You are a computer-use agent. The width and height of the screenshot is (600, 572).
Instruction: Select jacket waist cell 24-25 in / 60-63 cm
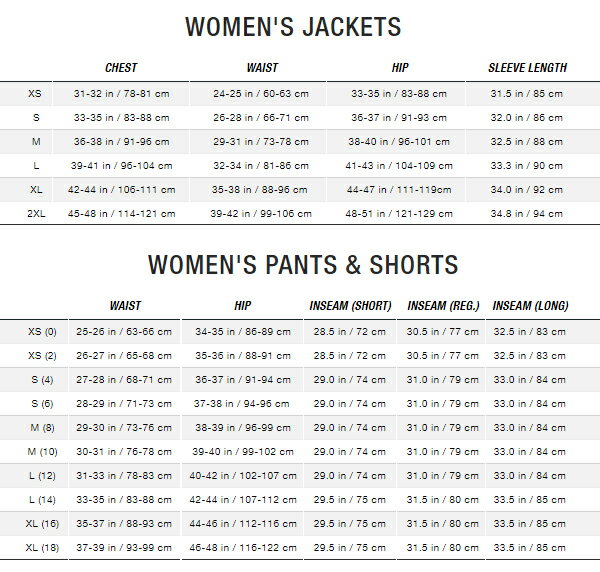(x=261, y=93)
